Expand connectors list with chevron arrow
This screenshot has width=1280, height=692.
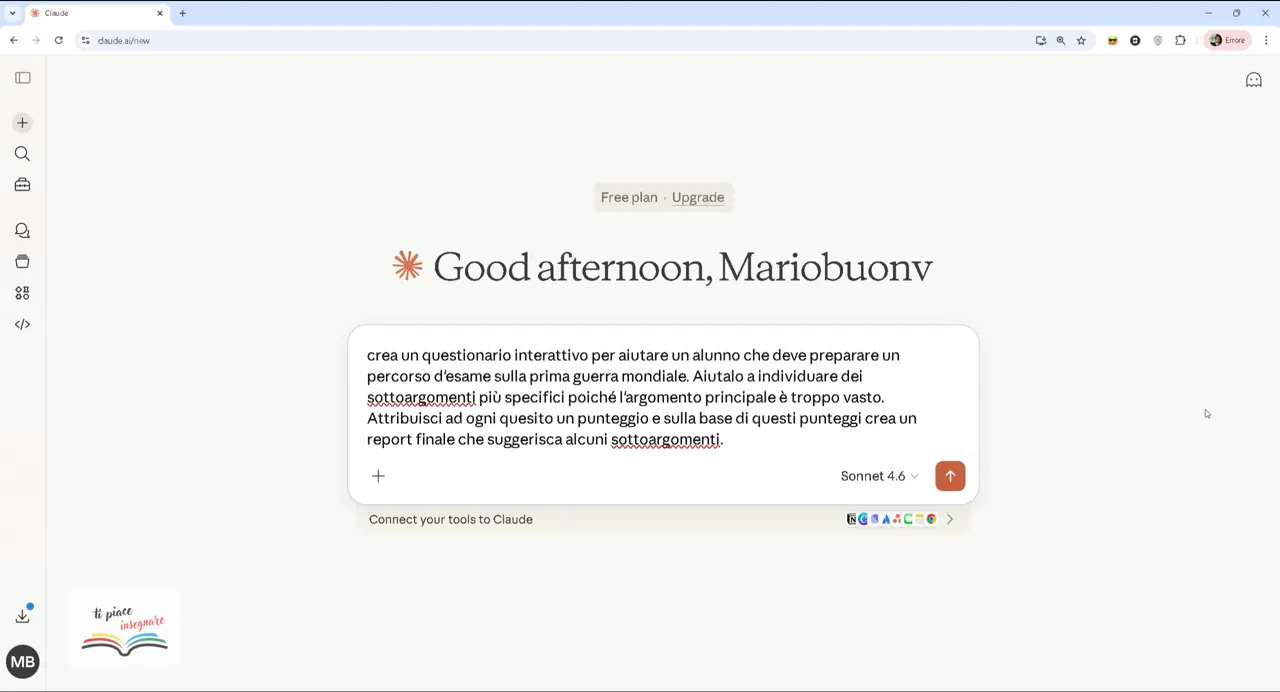tap(950, 519)
